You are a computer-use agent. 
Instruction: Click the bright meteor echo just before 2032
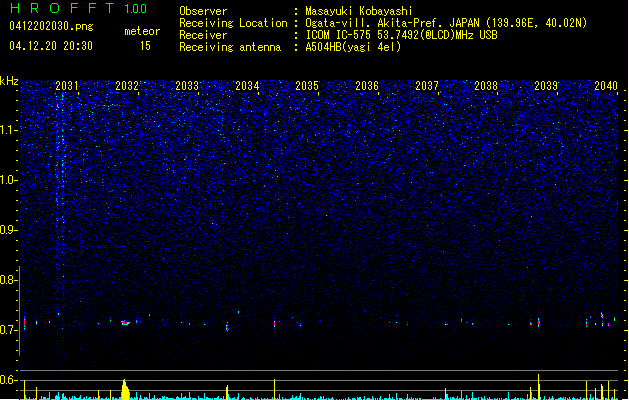pyautogui.click(x=126, y=323)
